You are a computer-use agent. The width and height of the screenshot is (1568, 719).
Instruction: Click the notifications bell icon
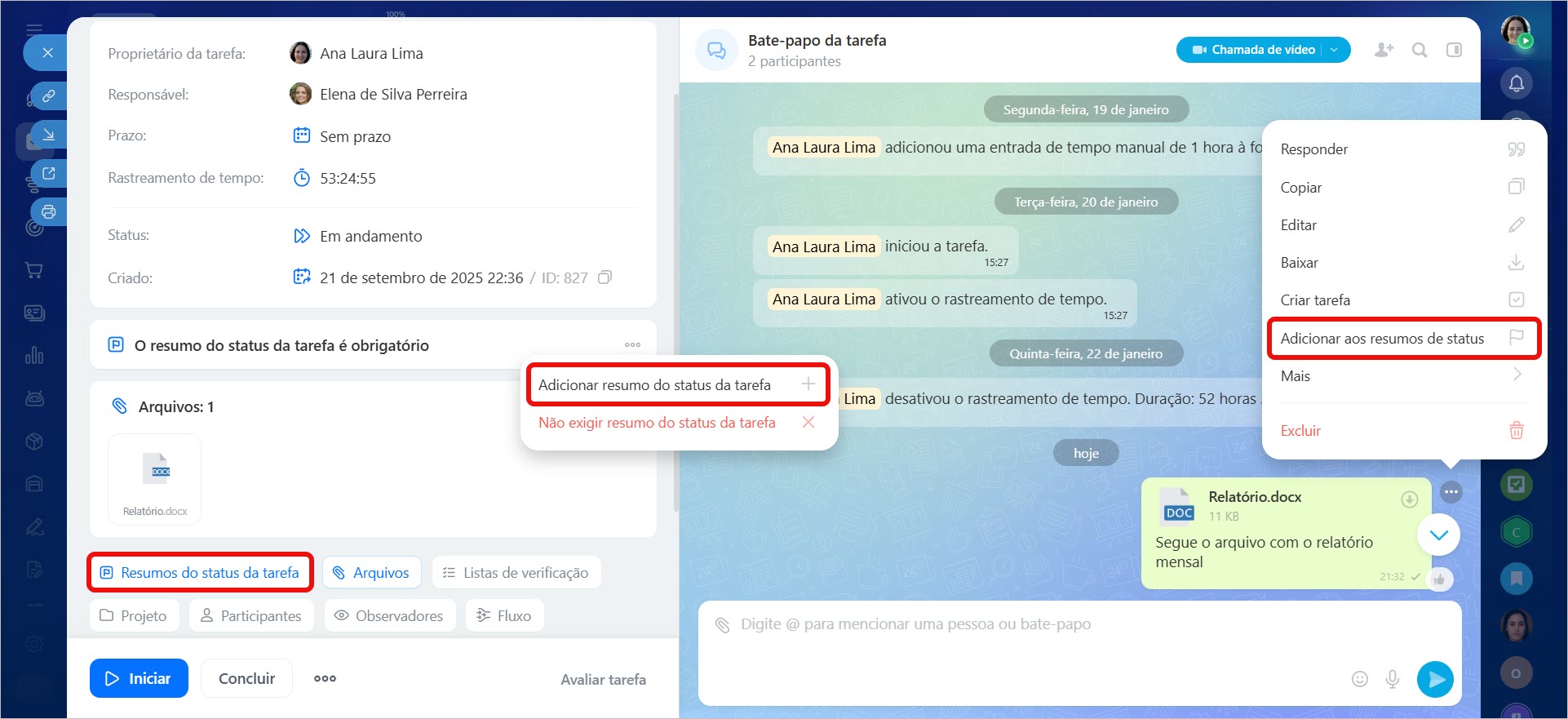[x=1516, y=83]
